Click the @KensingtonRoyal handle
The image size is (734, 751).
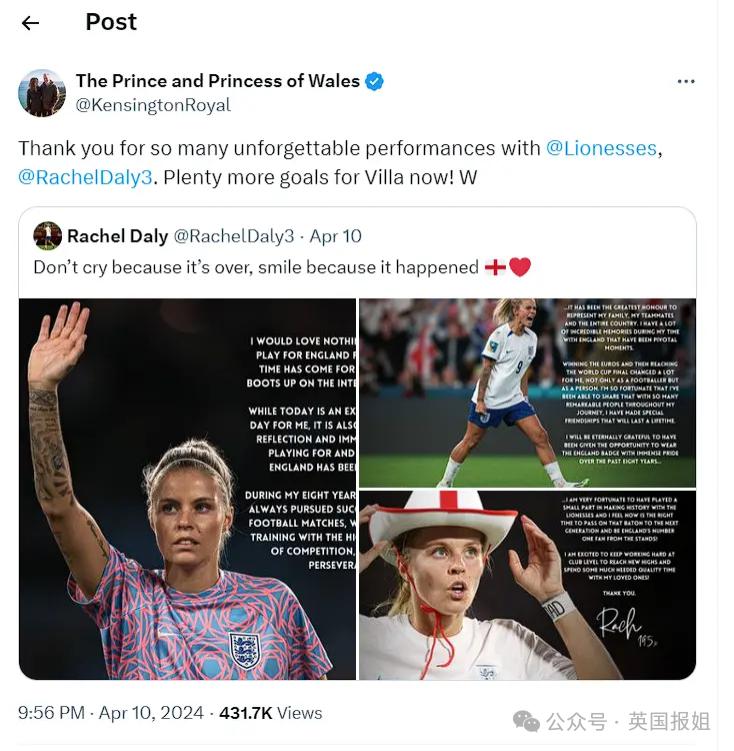point(153,105)
